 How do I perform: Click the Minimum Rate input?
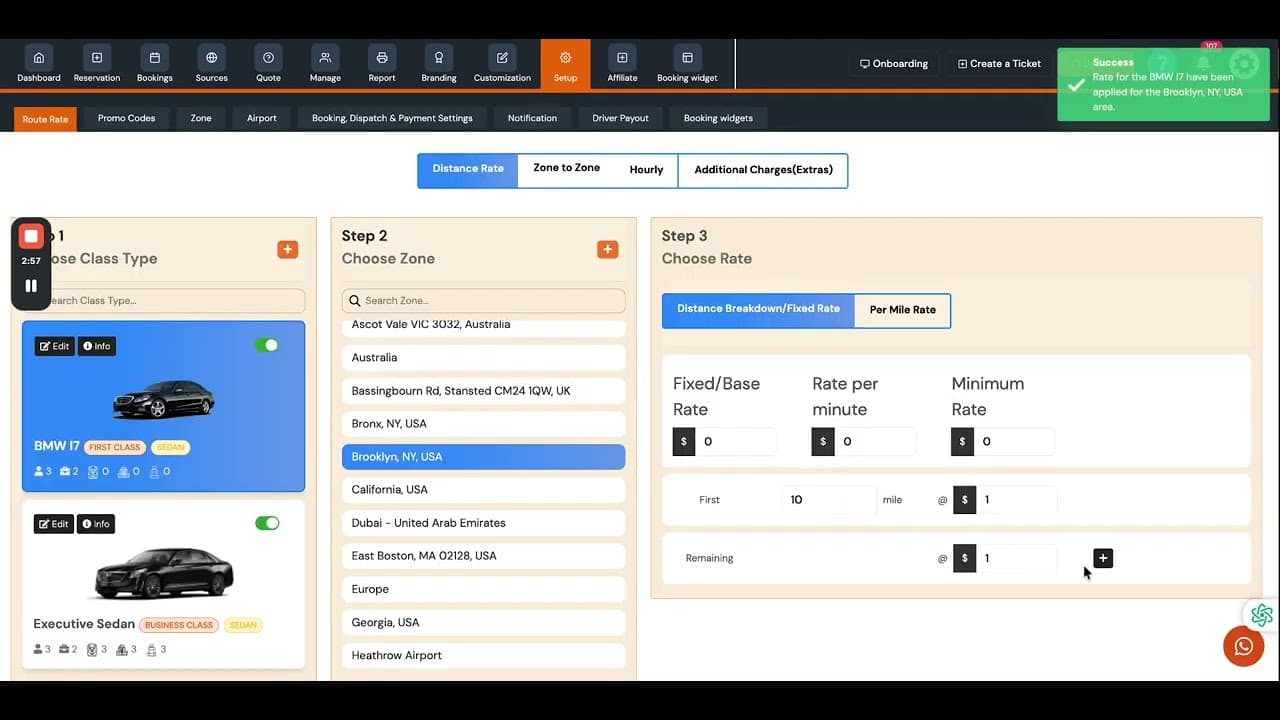point(1014,441)
